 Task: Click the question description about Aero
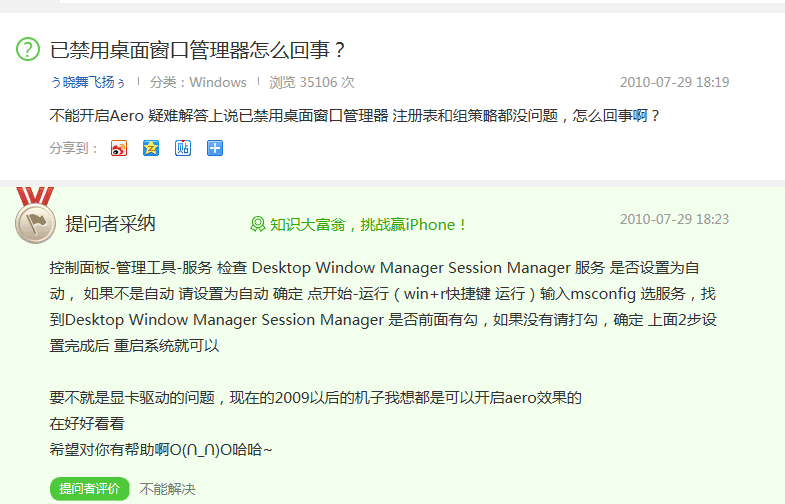coord(354,116)
